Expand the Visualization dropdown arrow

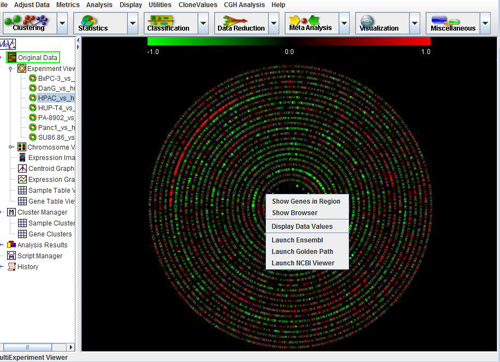[415, 23]
